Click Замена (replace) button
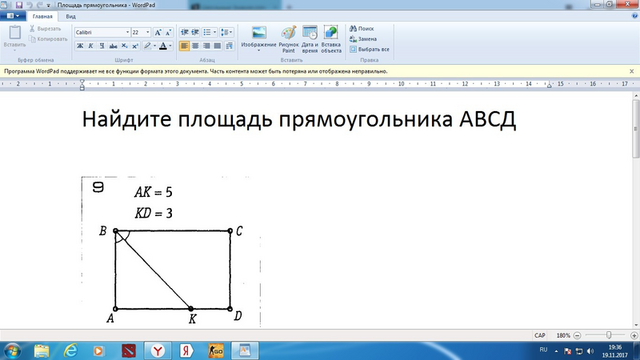 363,39
